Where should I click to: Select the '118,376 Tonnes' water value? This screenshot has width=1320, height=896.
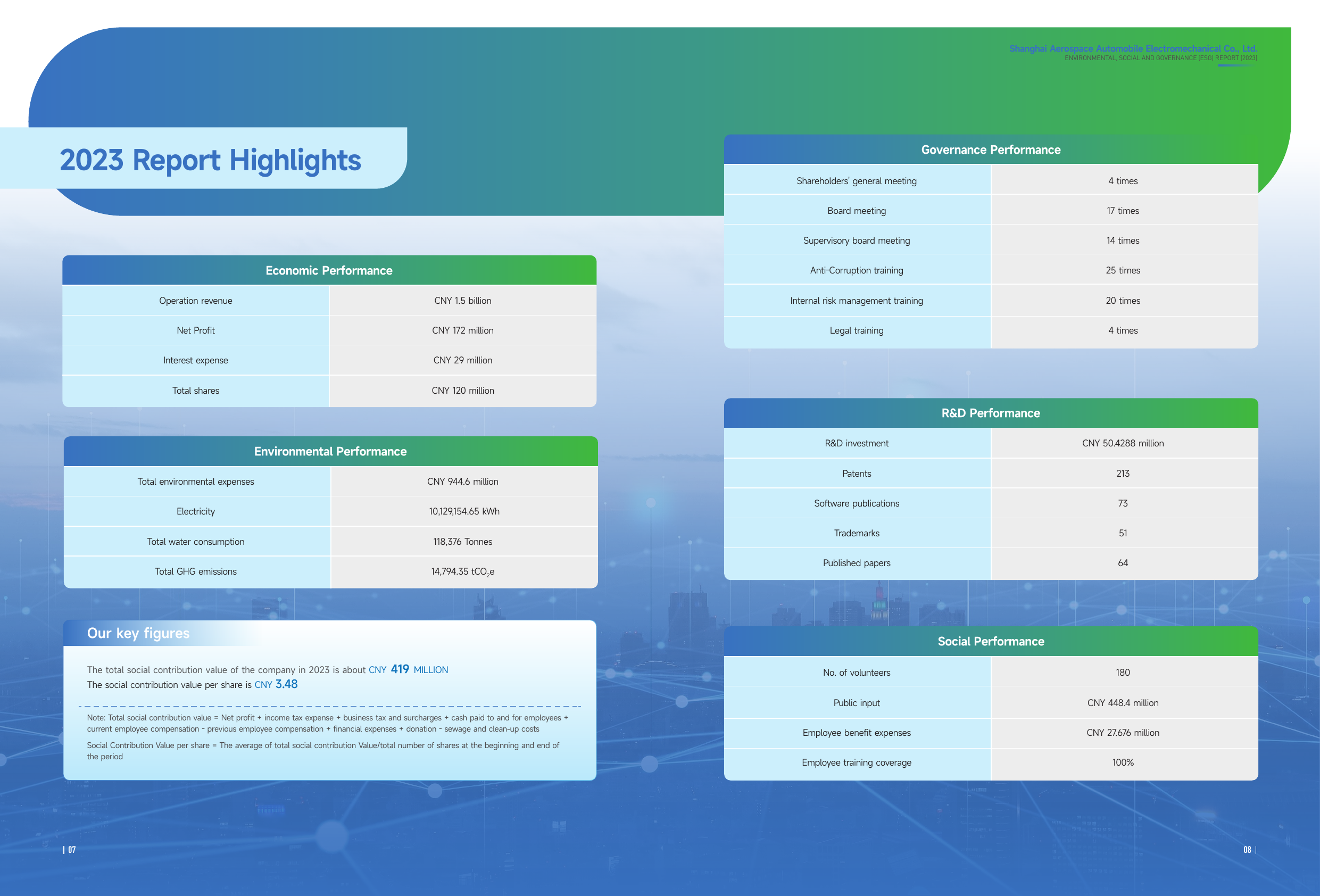click(x=462, y=542)
